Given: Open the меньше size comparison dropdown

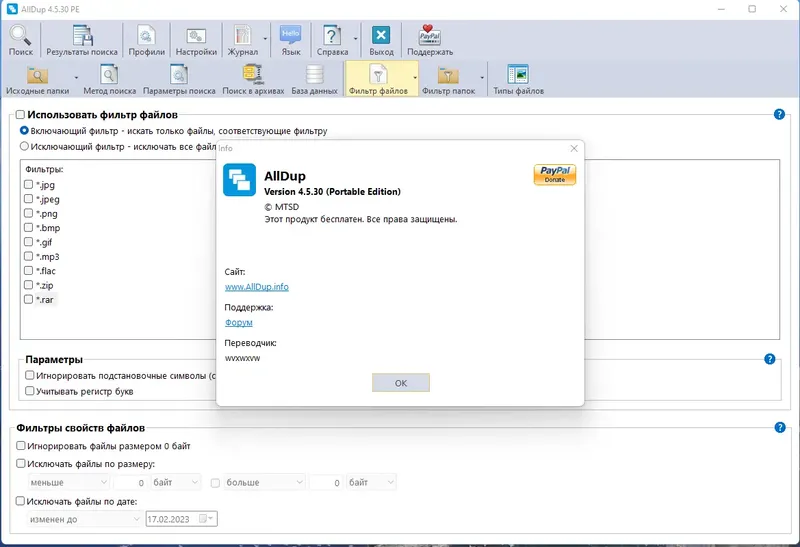Looking at the screenshot, I should [68, 482].
